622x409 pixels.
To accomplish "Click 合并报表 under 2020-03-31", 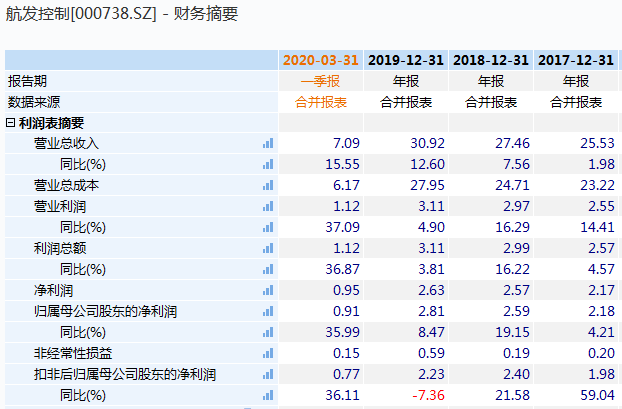I will coord(321,102).
